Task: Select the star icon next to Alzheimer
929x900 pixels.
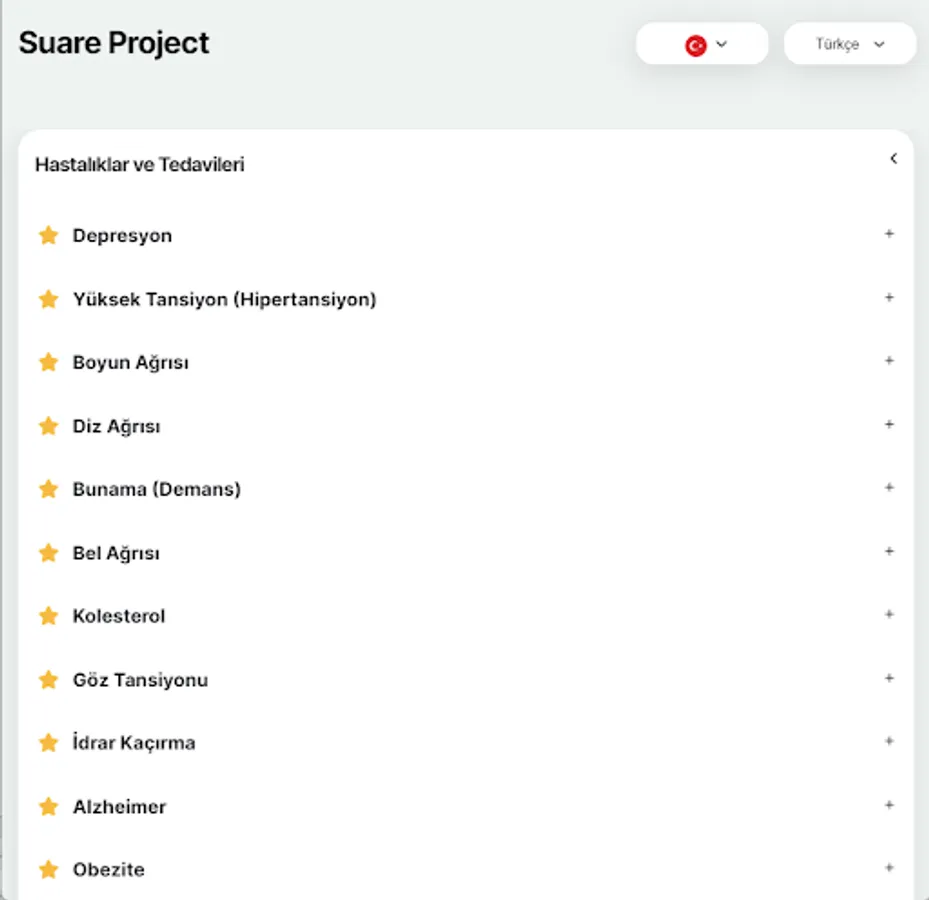Action: tap(48, 806)
